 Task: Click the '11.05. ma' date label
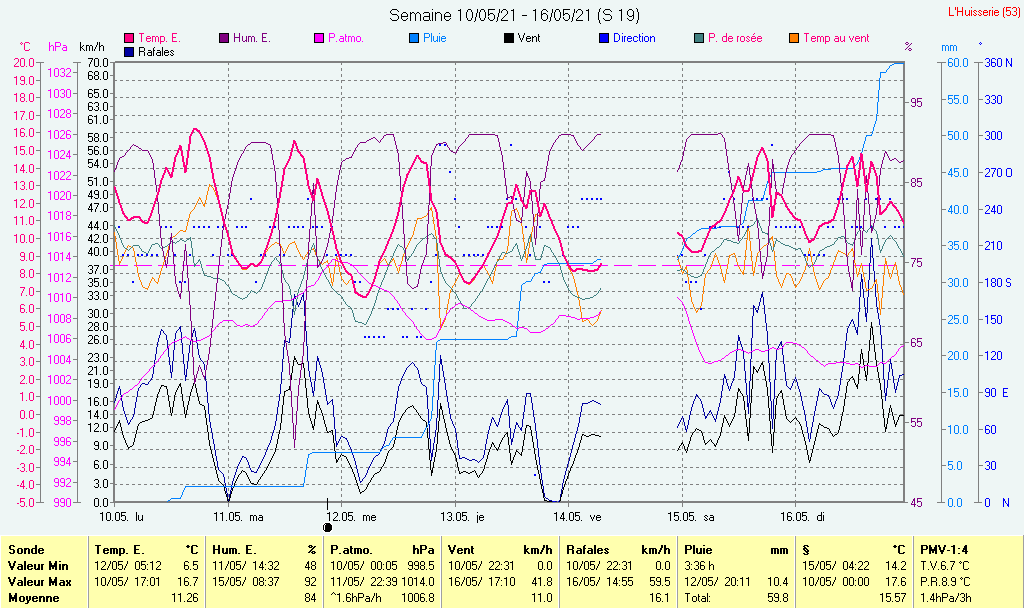point(238,517)
